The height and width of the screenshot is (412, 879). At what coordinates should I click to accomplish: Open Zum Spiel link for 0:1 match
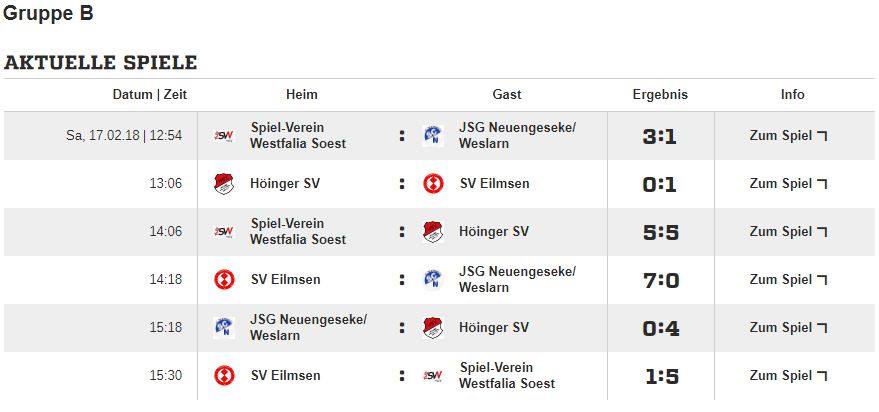(788, 184)
